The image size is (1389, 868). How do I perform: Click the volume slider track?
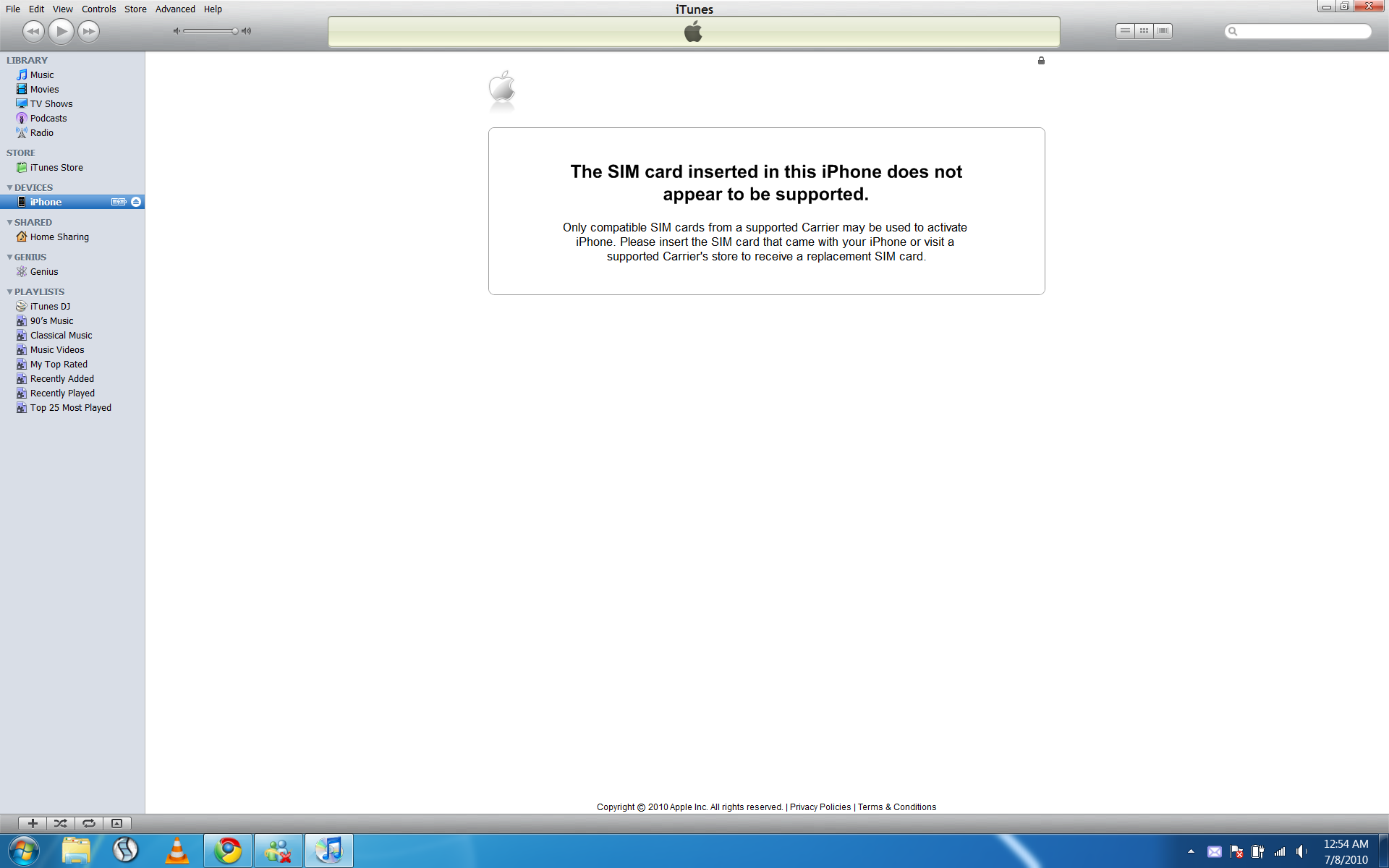211,31
